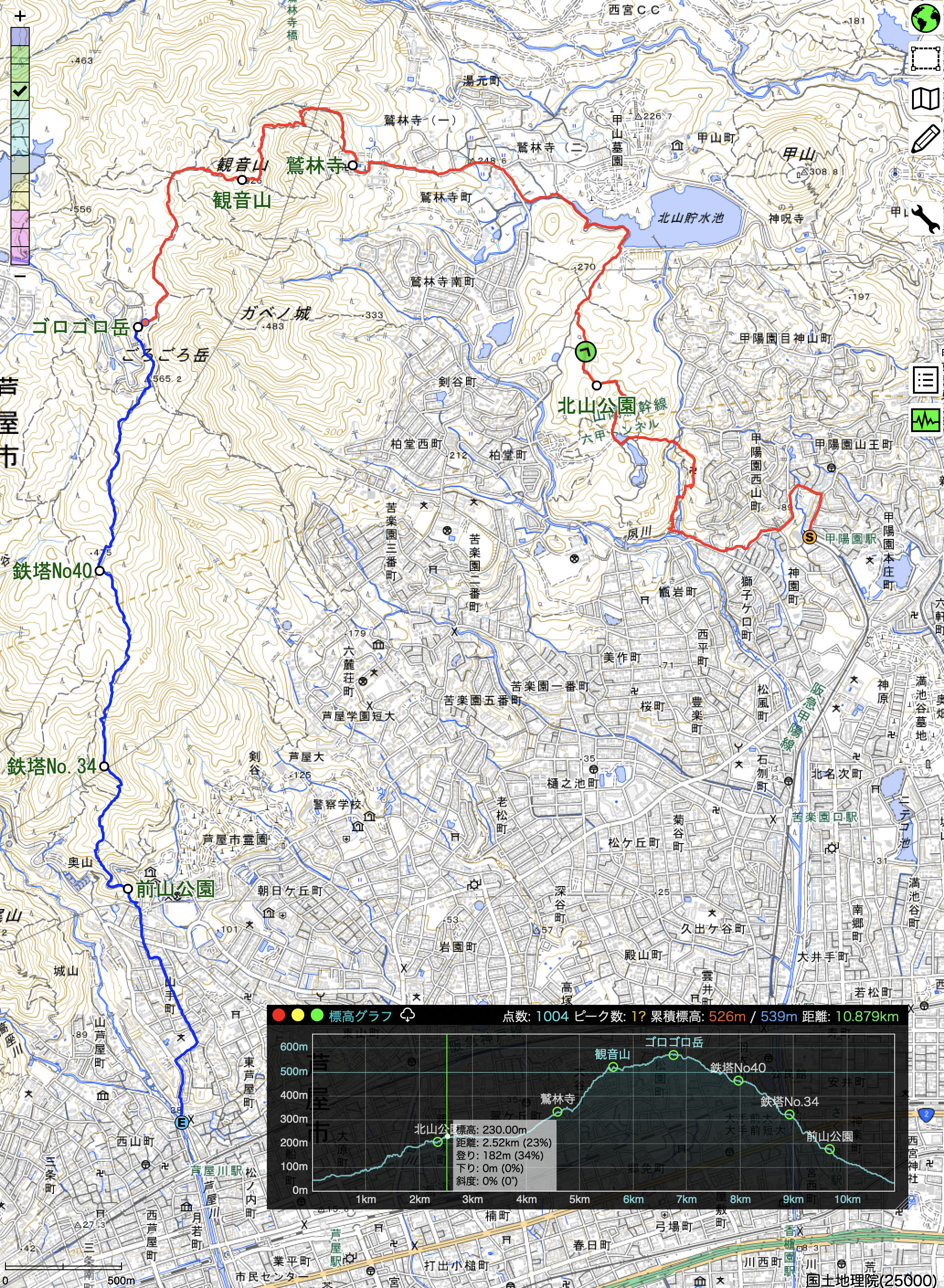Click the point count value 1004

tap(552, 1016)
